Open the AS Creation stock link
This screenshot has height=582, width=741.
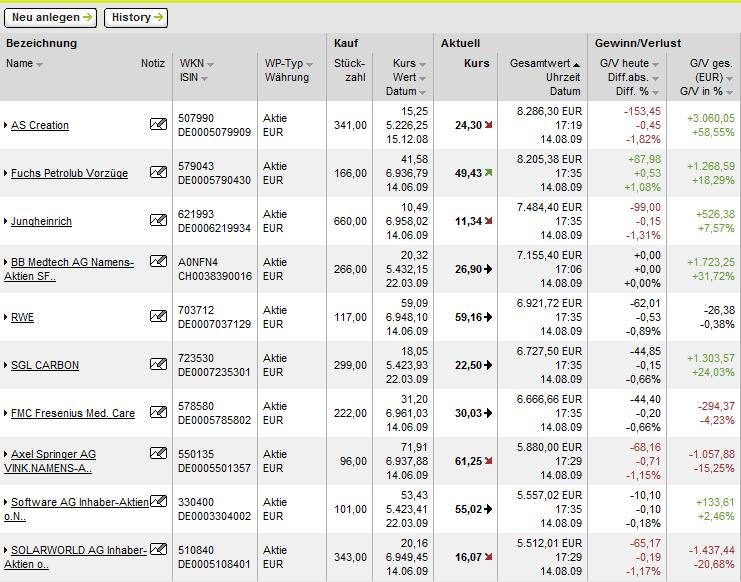pos(40,125)
